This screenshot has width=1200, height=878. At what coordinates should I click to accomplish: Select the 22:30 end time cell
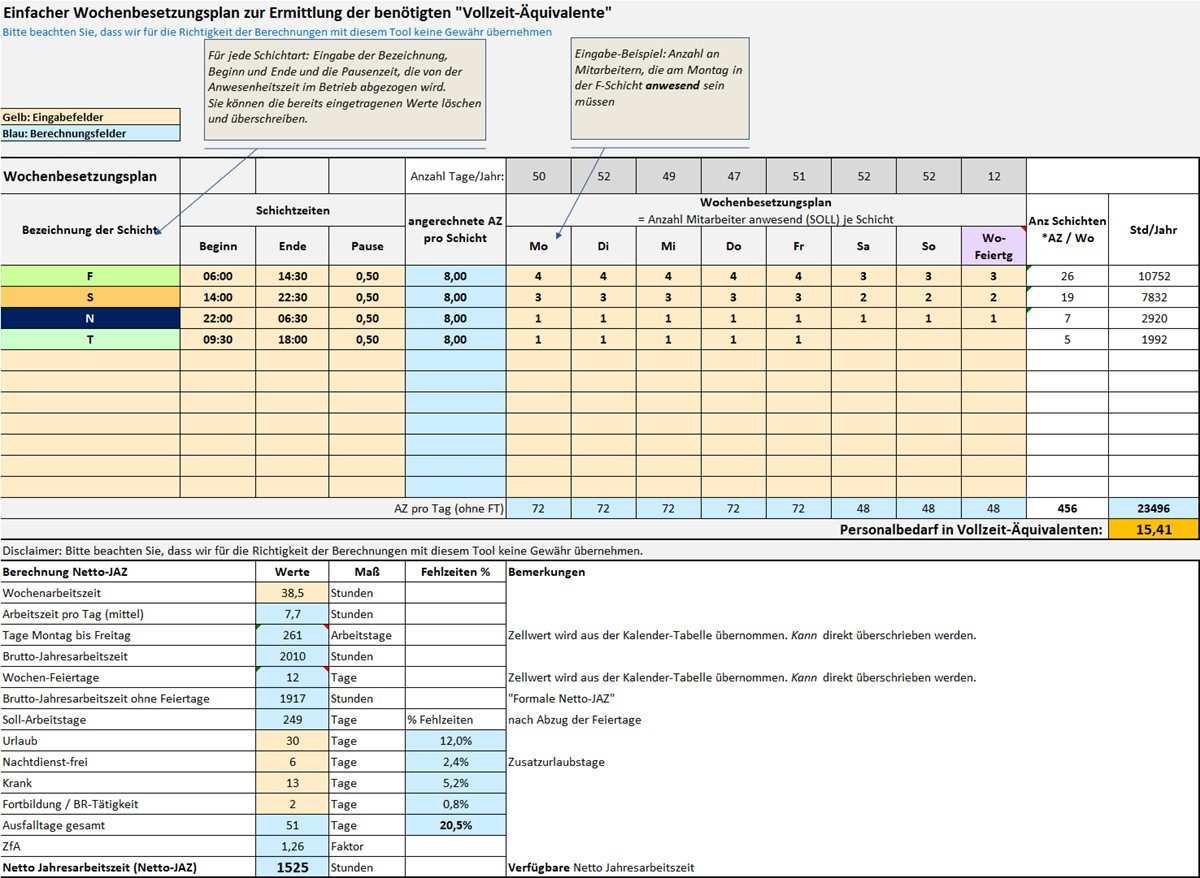(x=292, y=297)
